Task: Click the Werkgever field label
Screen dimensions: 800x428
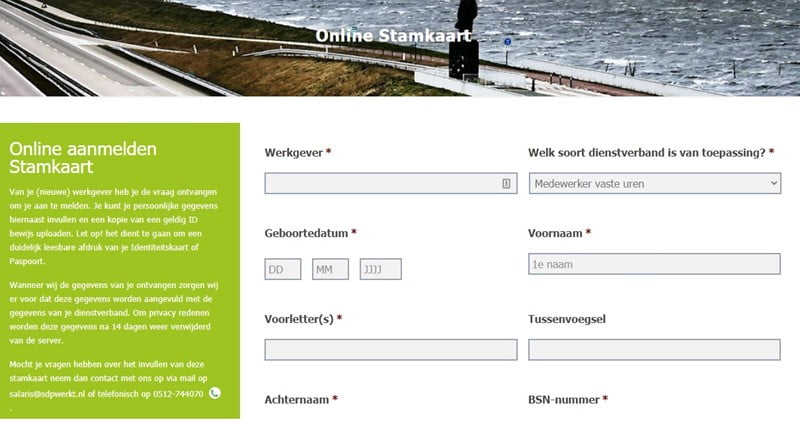Action: [294, 153]
